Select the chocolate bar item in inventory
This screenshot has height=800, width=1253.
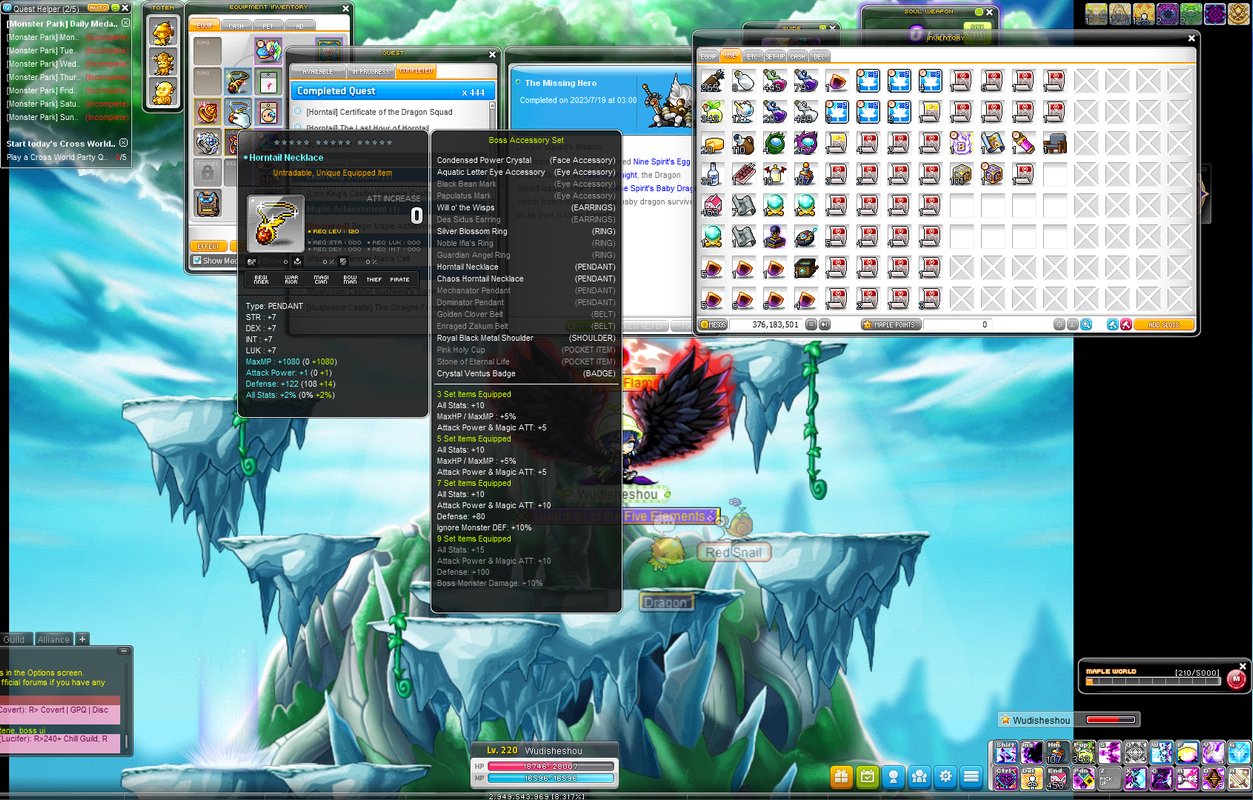pos(743,174)
